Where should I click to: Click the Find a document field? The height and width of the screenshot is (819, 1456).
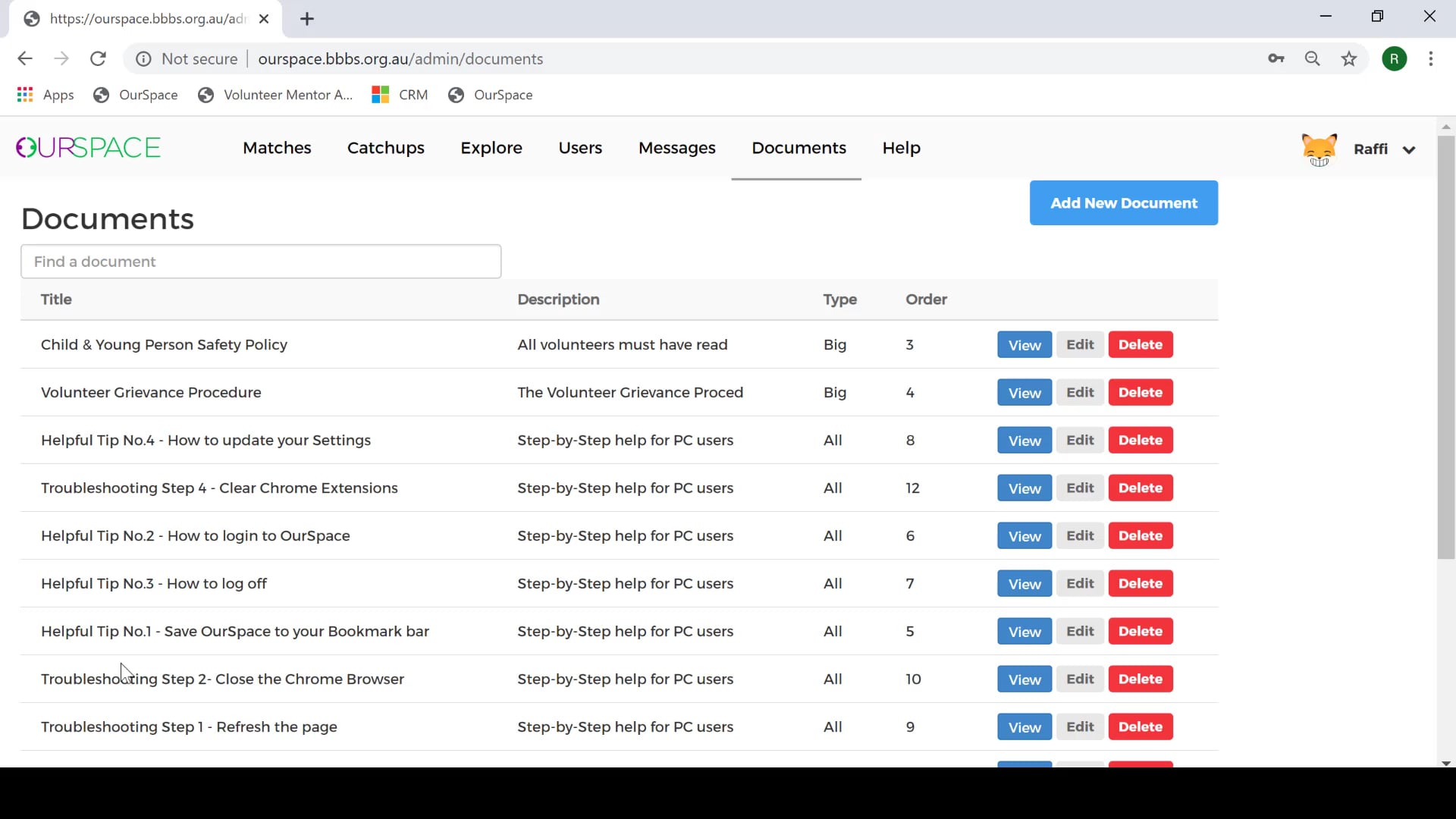[x=261, y=262]
